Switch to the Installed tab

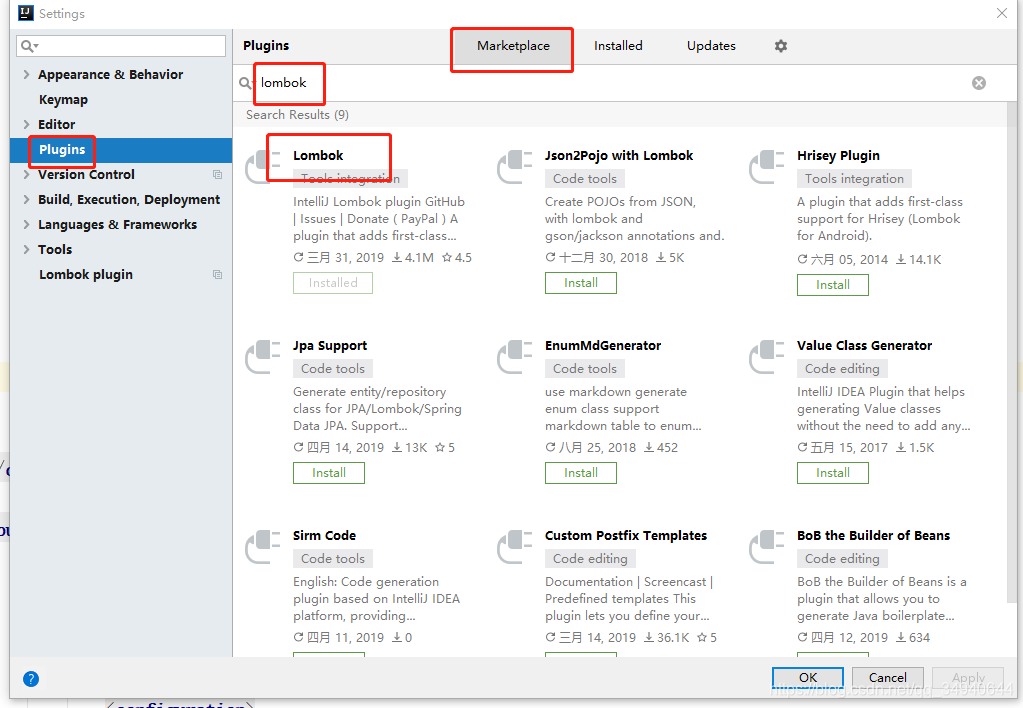coord(618,46)
